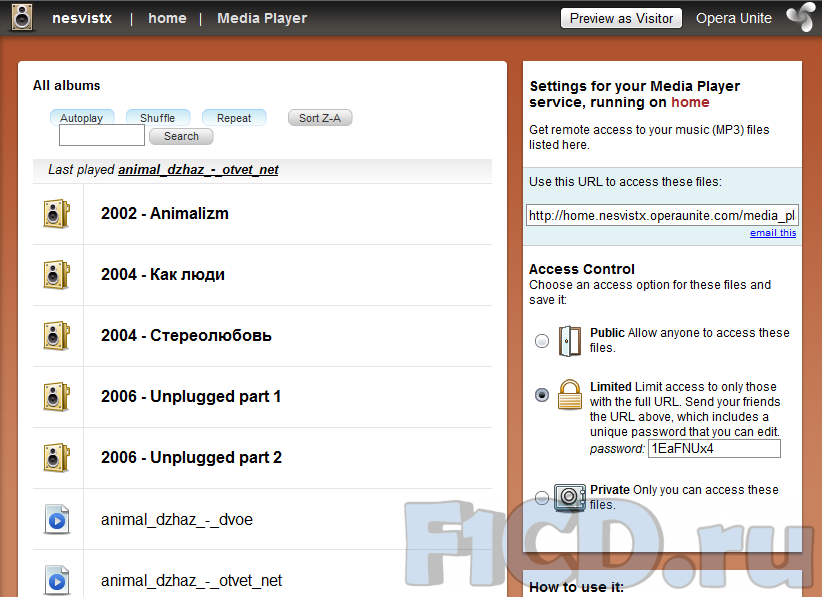
Task: Focus the album search text field
Action: [102, 135]
